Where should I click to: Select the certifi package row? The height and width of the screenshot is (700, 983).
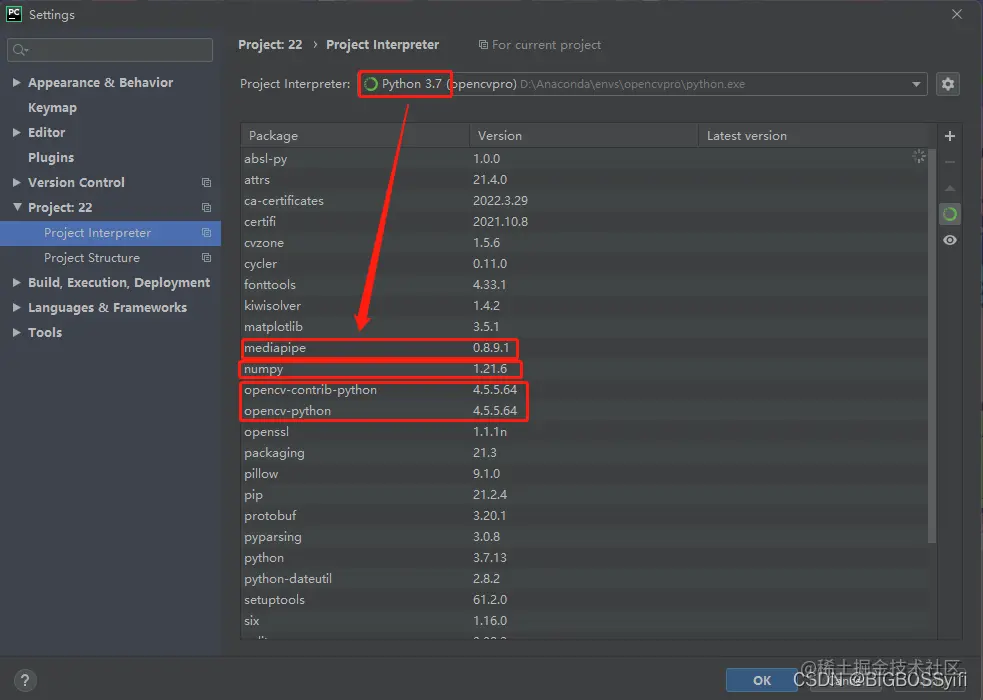tap(584, 222)
